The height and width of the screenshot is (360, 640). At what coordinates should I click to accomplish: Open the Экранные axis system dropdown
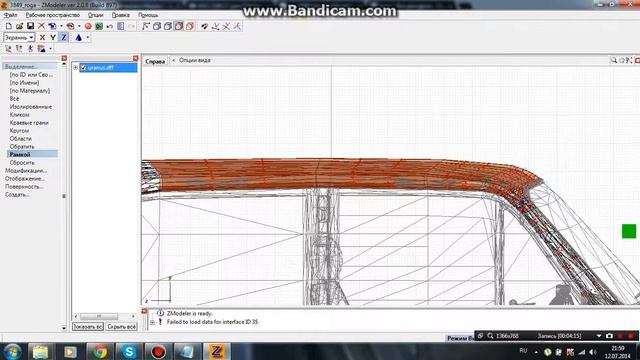19,38
